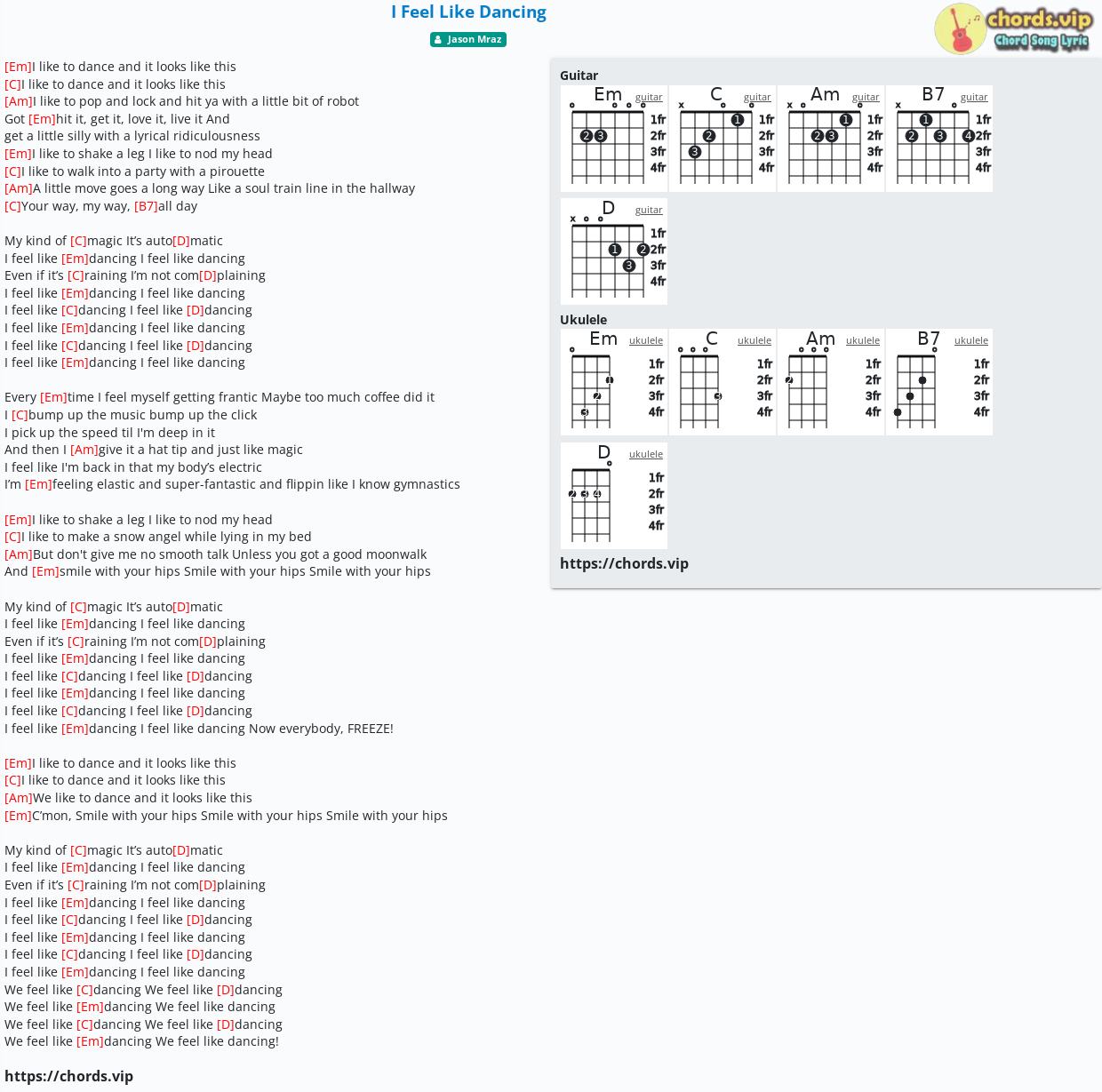Open the guitar link beside Am chord
Viewport: 1102px width, 1092px height.
coord(866,97)
